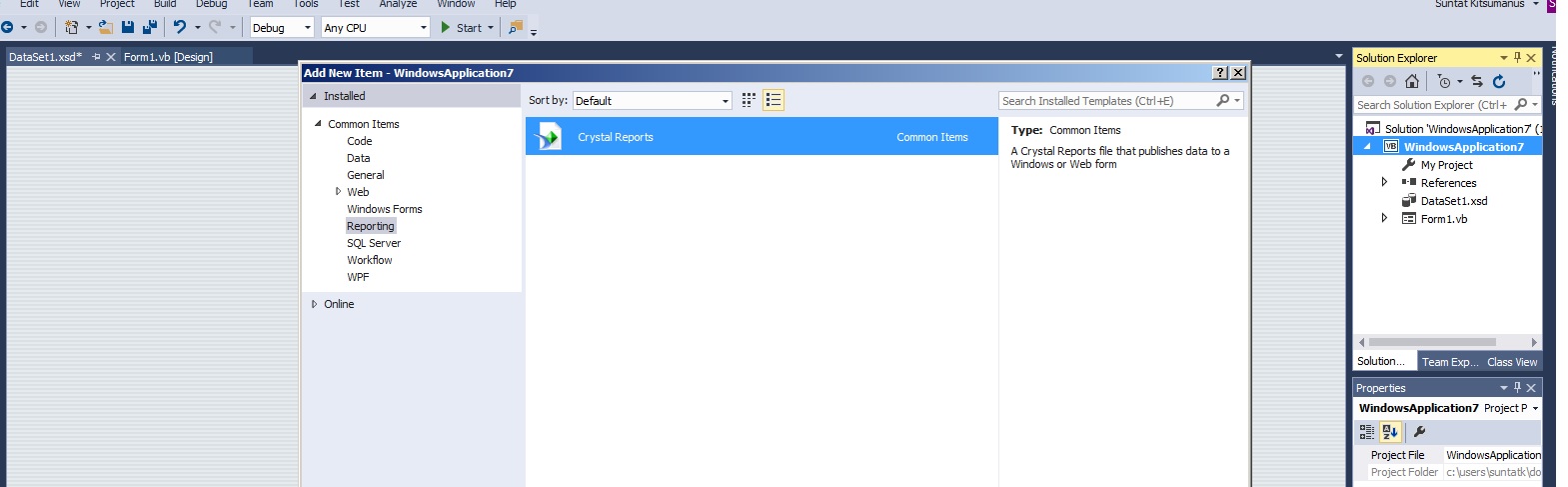Open the Project menu

(x=117, y=4)
